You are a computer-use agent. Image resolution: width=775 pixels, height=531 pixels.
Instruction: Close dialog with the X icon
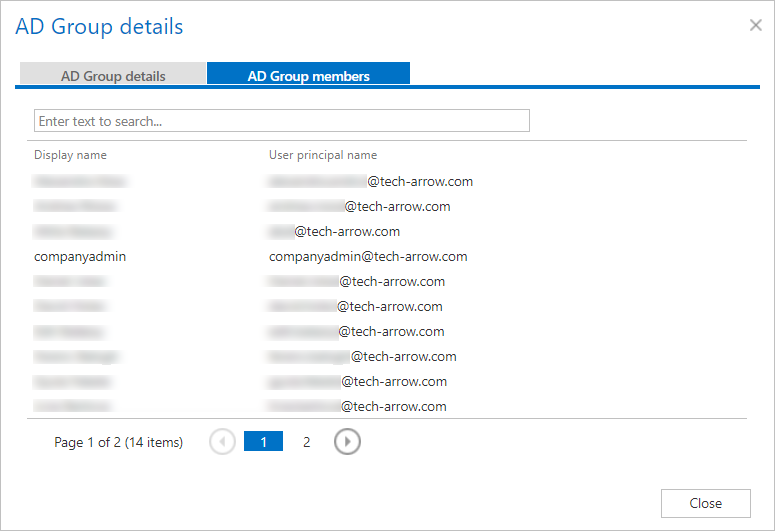(x=756, y=25)
